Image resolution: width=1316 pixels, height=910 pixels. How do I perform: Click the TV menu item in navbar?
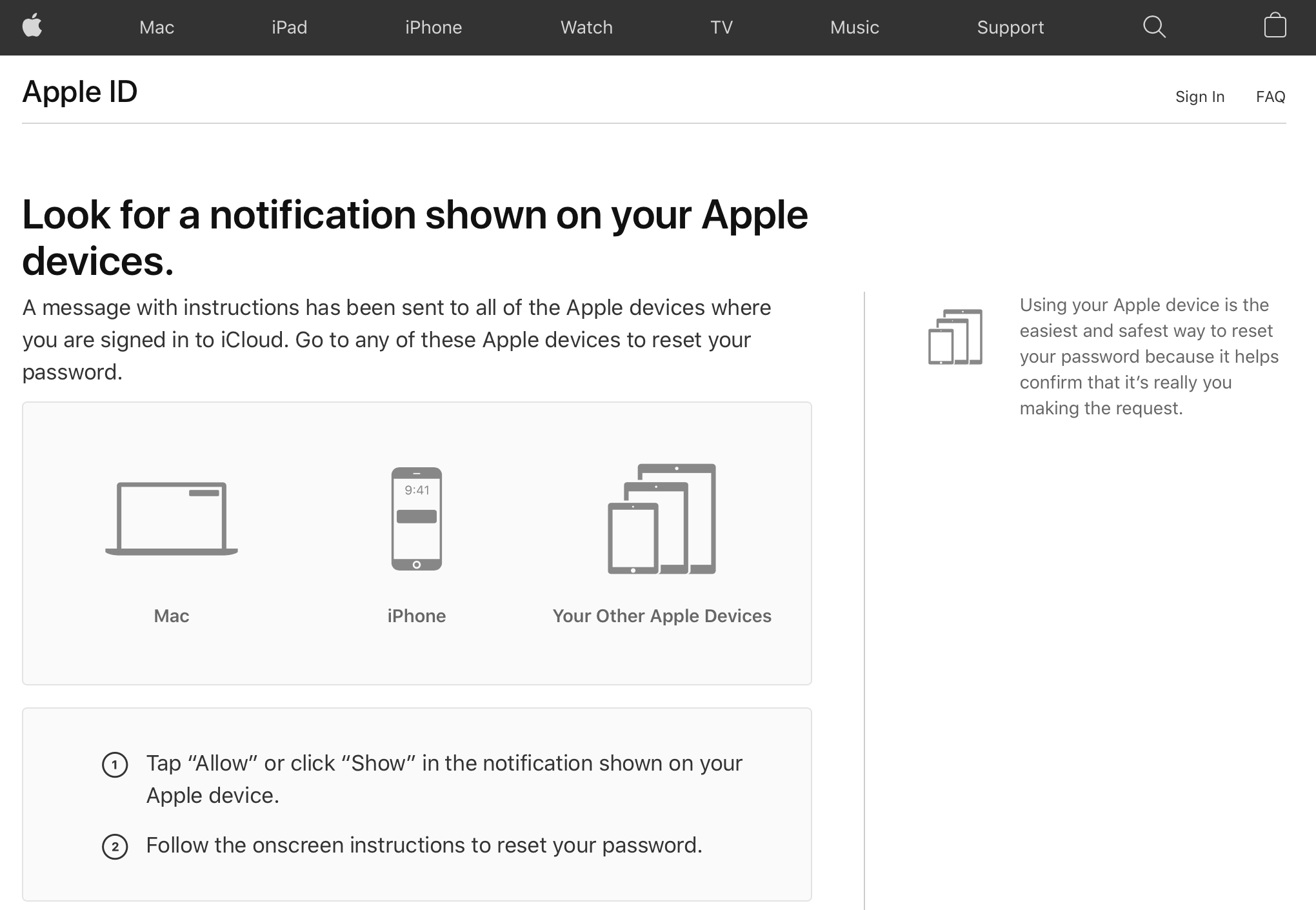click(x=721, y=27)
